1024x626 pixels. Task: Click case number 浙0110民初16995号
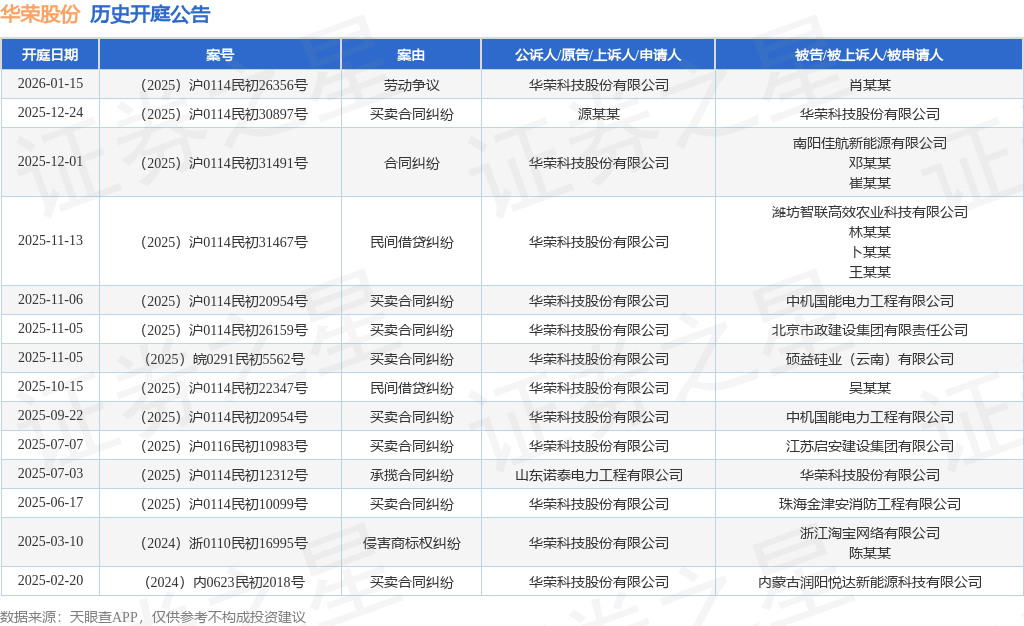click(x=224, y=542)
